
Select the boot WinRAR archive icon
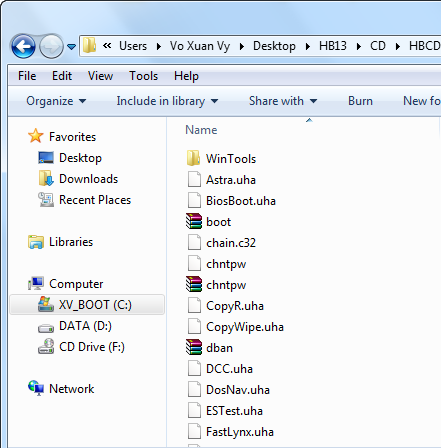coord(194,221)
